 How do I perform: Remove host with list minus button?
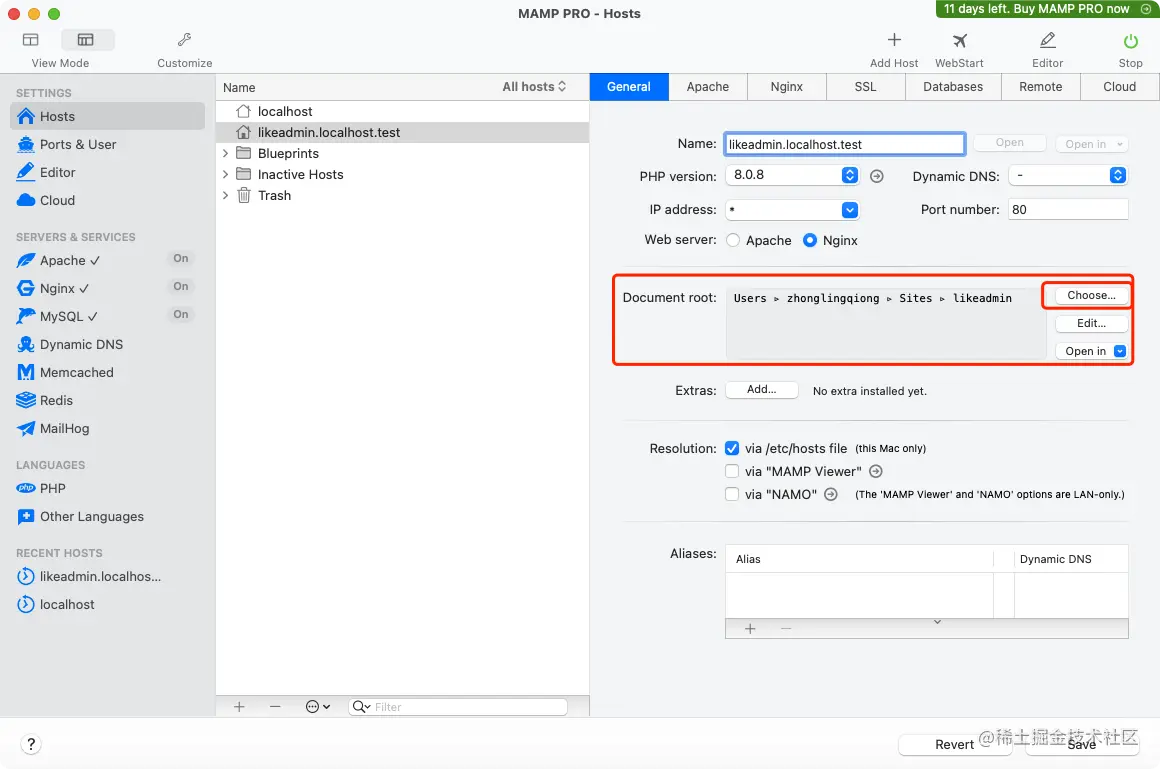click(x=275, y=707)
